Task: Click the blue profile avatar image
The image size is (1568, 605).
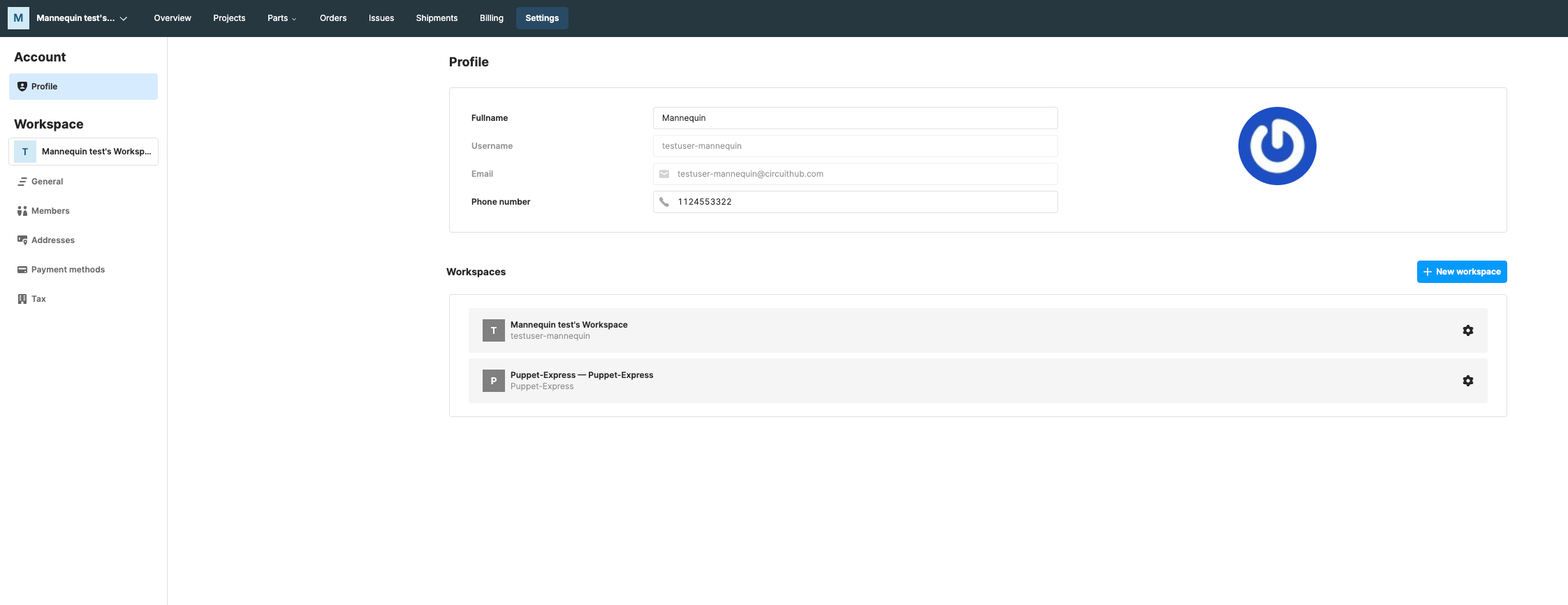Action: click(1277, 146)
